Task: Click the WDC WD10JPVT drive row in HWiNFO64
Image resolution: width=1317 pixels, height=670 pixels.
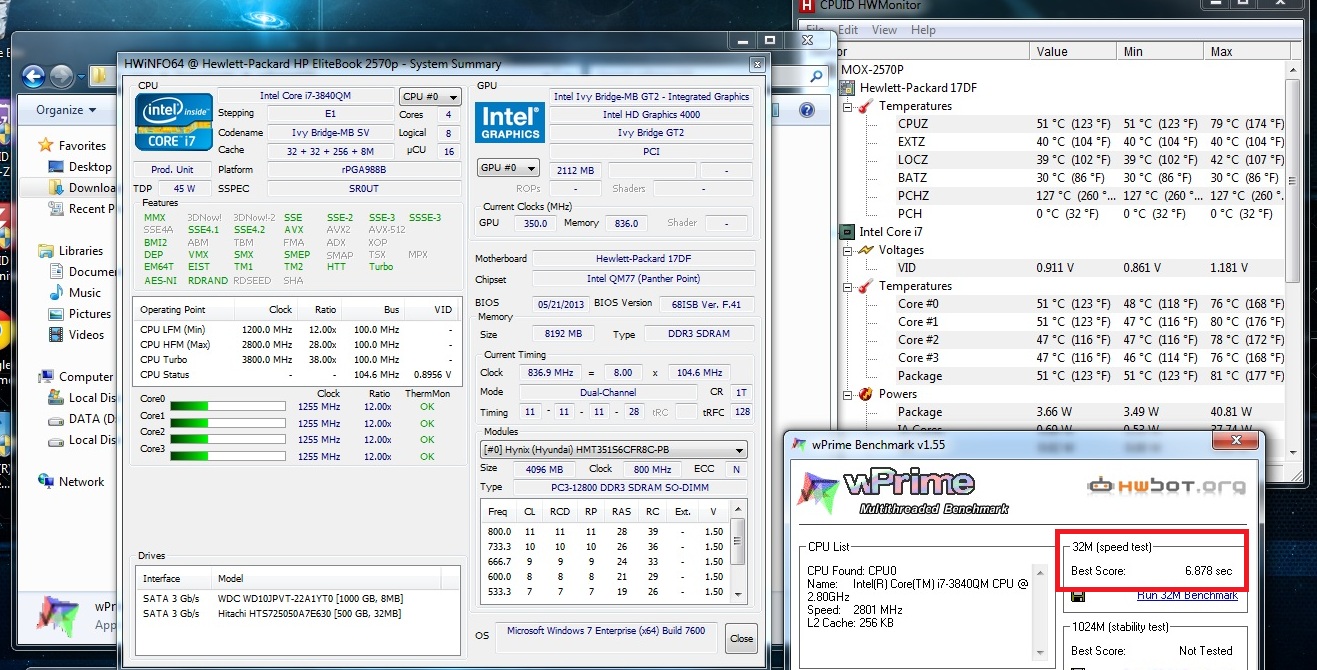Action: coord(298,598)
